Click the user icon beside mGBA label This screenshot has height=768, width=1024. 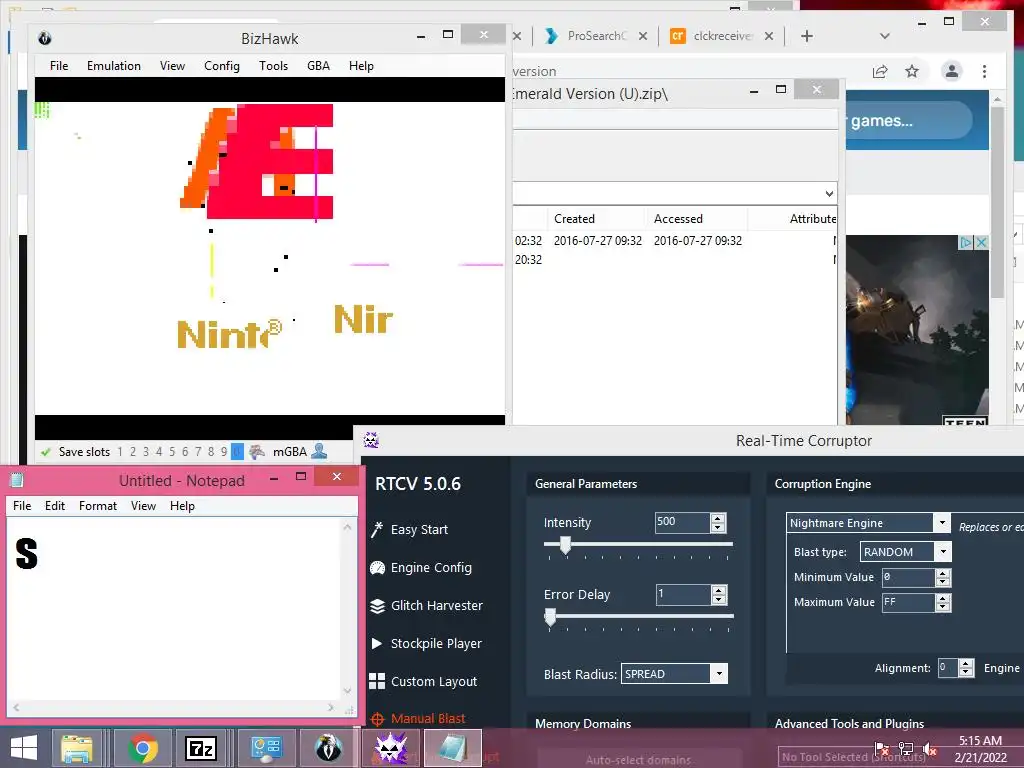[x=319, y=451]
